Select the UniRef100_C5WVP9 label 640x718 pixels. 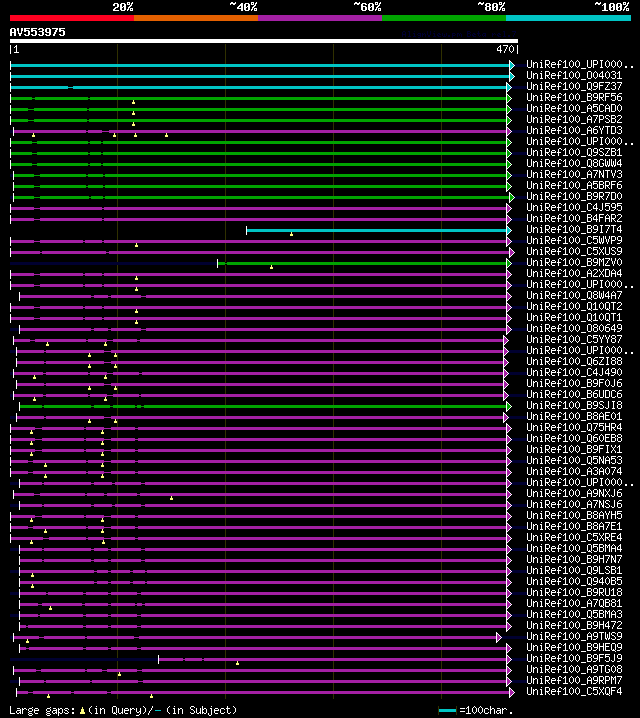pos(574,240)
